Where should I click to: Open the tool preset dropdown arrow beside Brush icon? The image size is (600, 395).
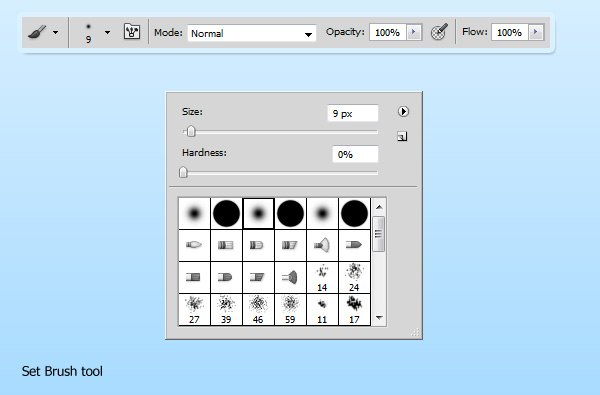55,33
